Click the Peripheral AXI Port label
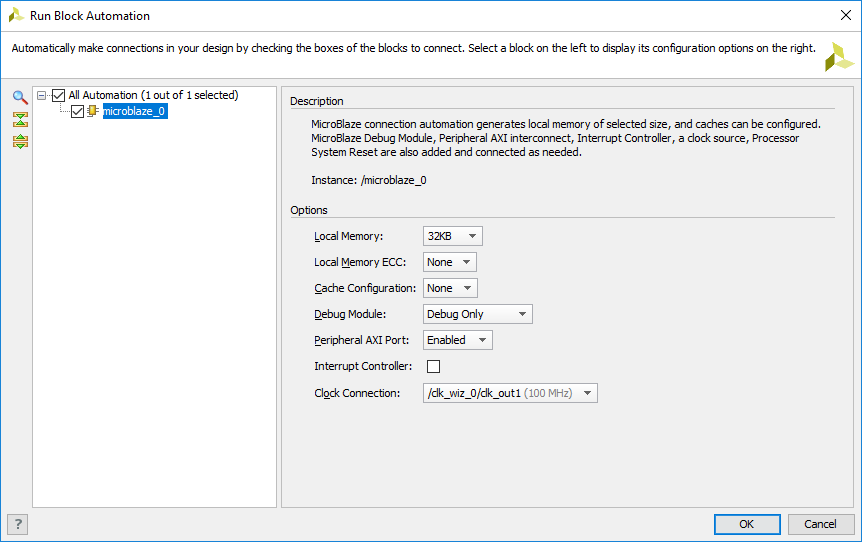This screenshot has width=862, height=542. click(362, 340)
